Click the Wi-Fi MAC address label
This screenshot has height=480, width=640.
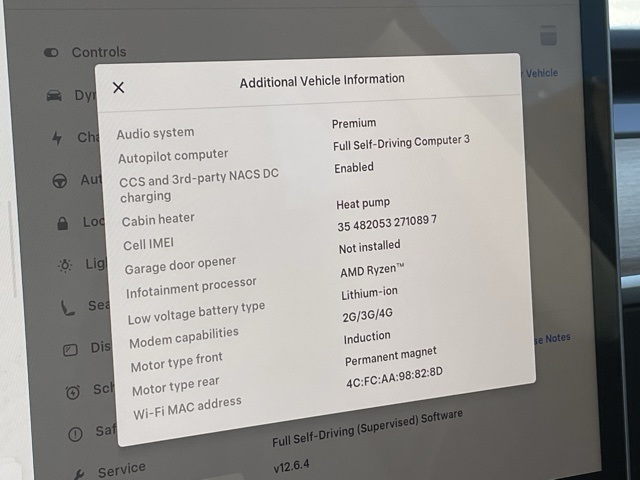187,408
